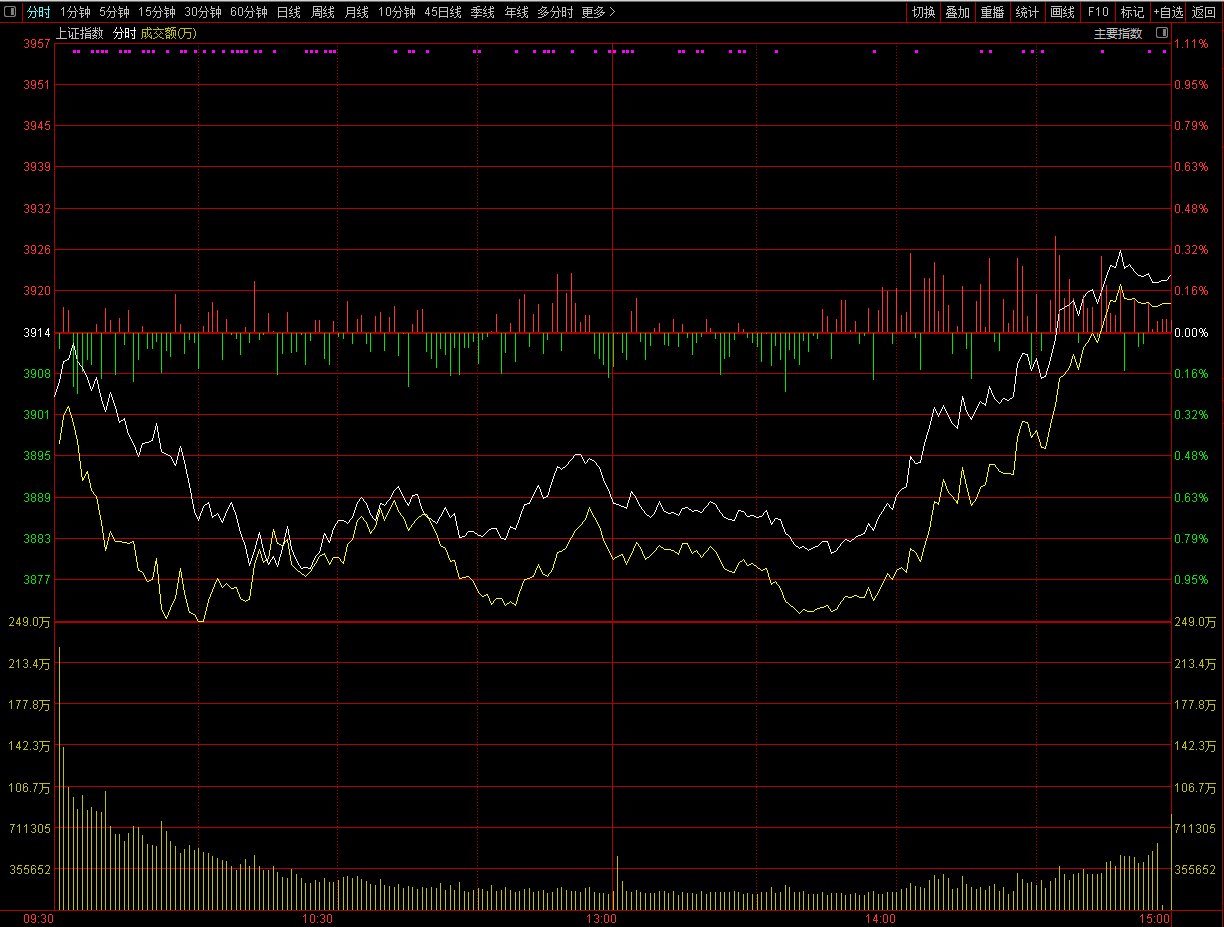Click 叠加 to overlay another security

click(958, 12)
